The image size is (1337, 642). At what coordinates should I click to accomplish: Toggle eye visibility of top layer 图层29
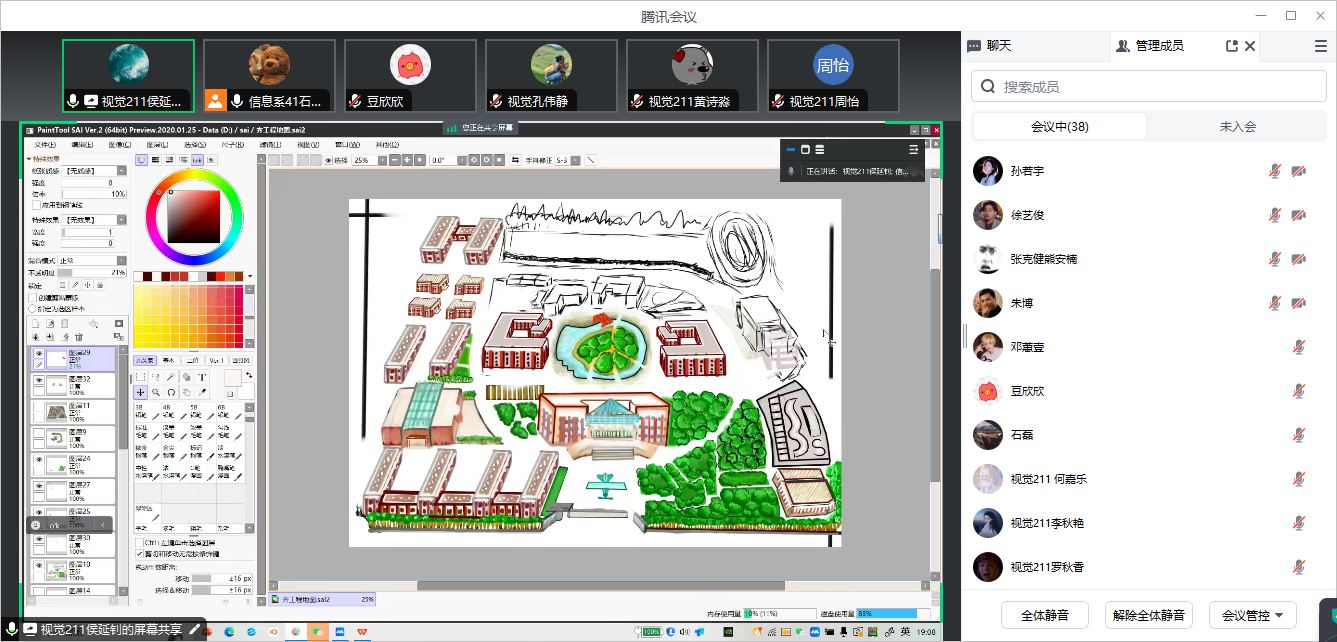[x=39, y=355]
